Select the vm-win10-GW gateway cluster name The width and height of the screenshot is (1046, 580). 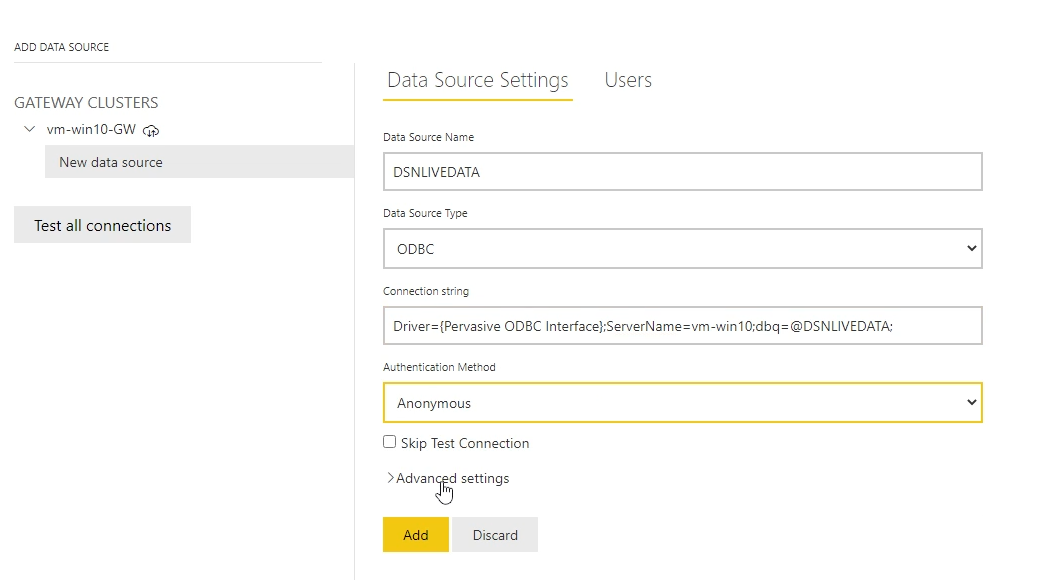91,130
